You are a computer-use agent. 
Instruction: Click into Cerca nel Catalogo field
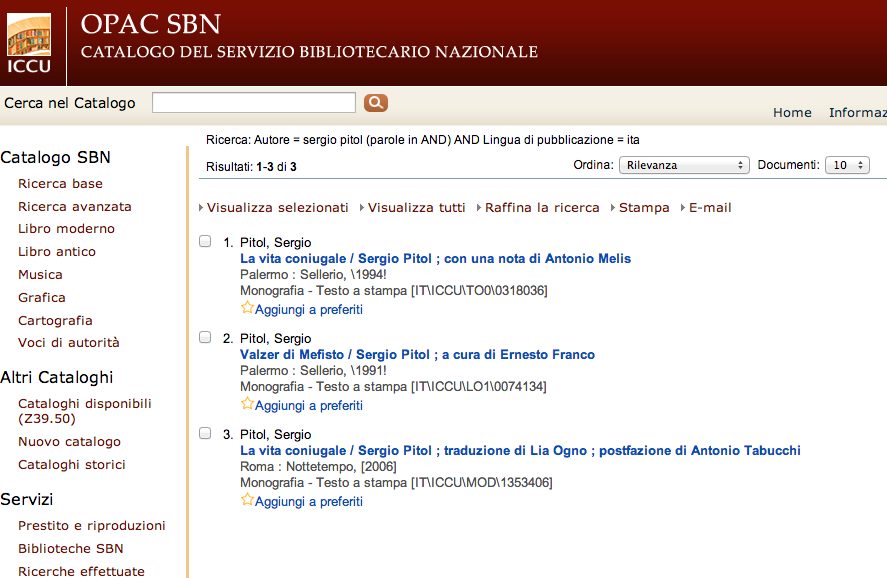[x=254, y=103]
